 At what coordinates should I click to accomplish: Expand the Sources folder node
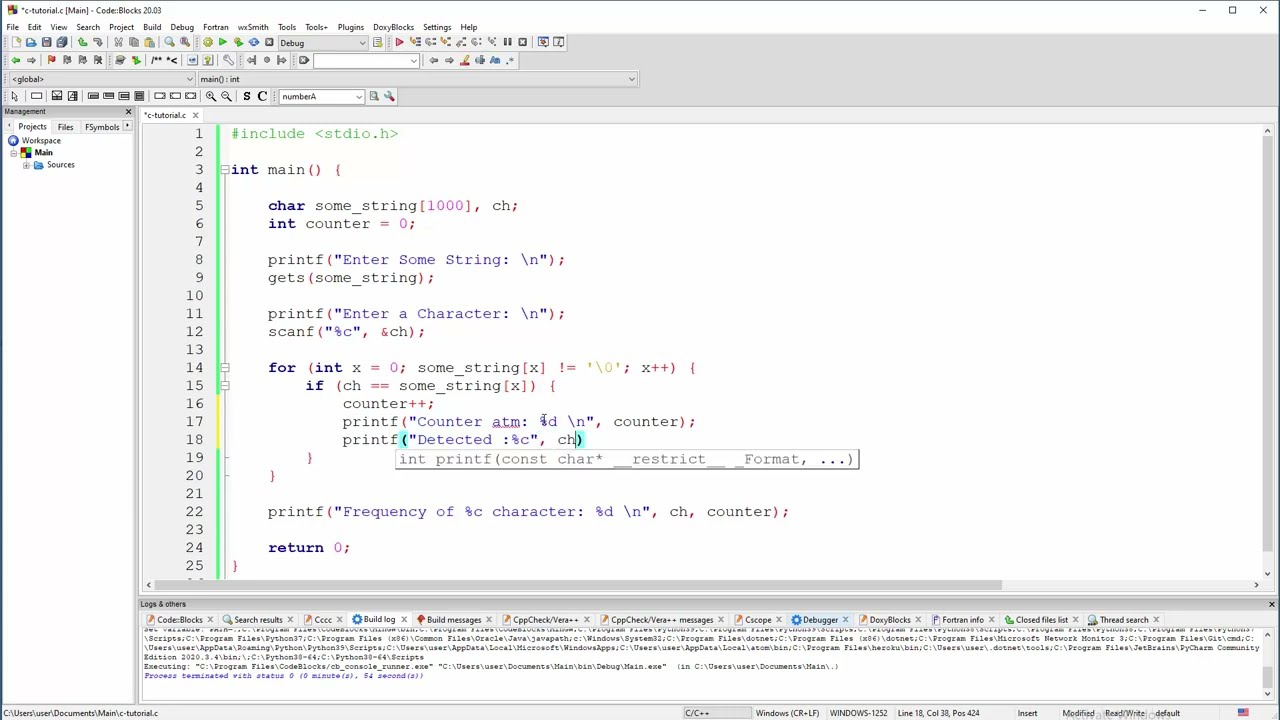26,165
